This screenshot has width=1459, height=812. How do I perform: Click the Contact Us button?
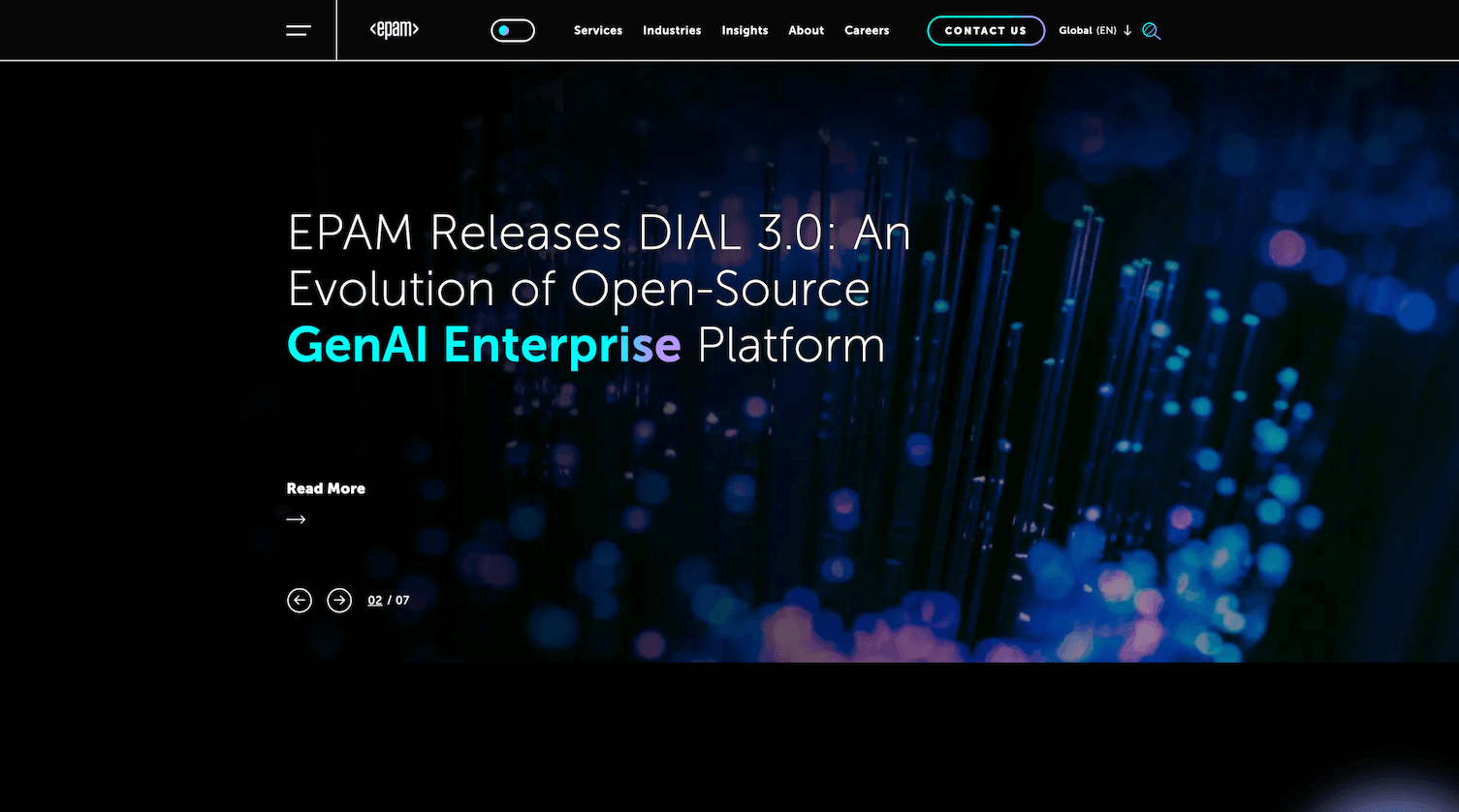[986, 31]
